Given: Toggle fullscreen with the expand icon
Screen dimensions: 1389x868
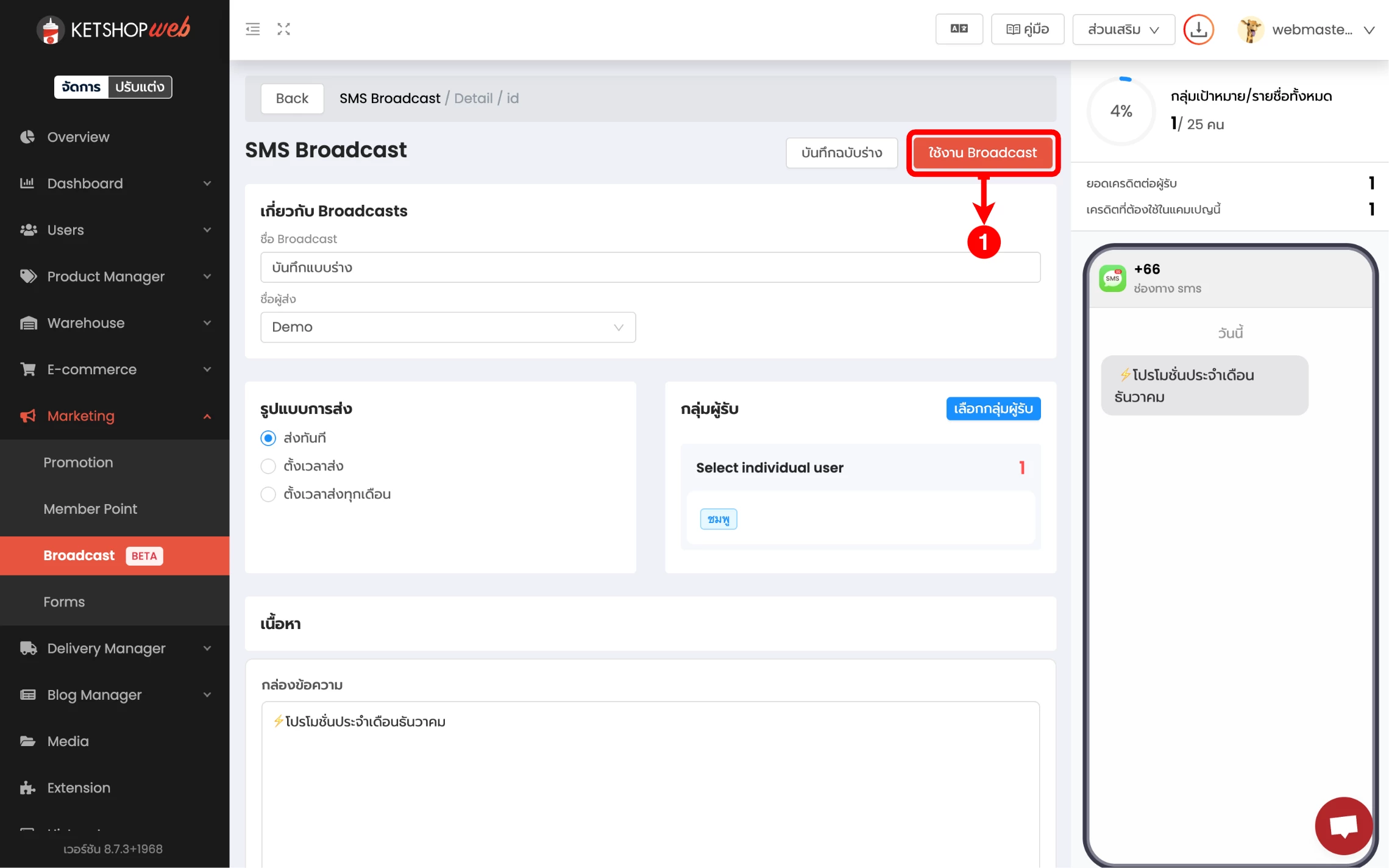Looking at the screenshot, I should pos(283,29).
